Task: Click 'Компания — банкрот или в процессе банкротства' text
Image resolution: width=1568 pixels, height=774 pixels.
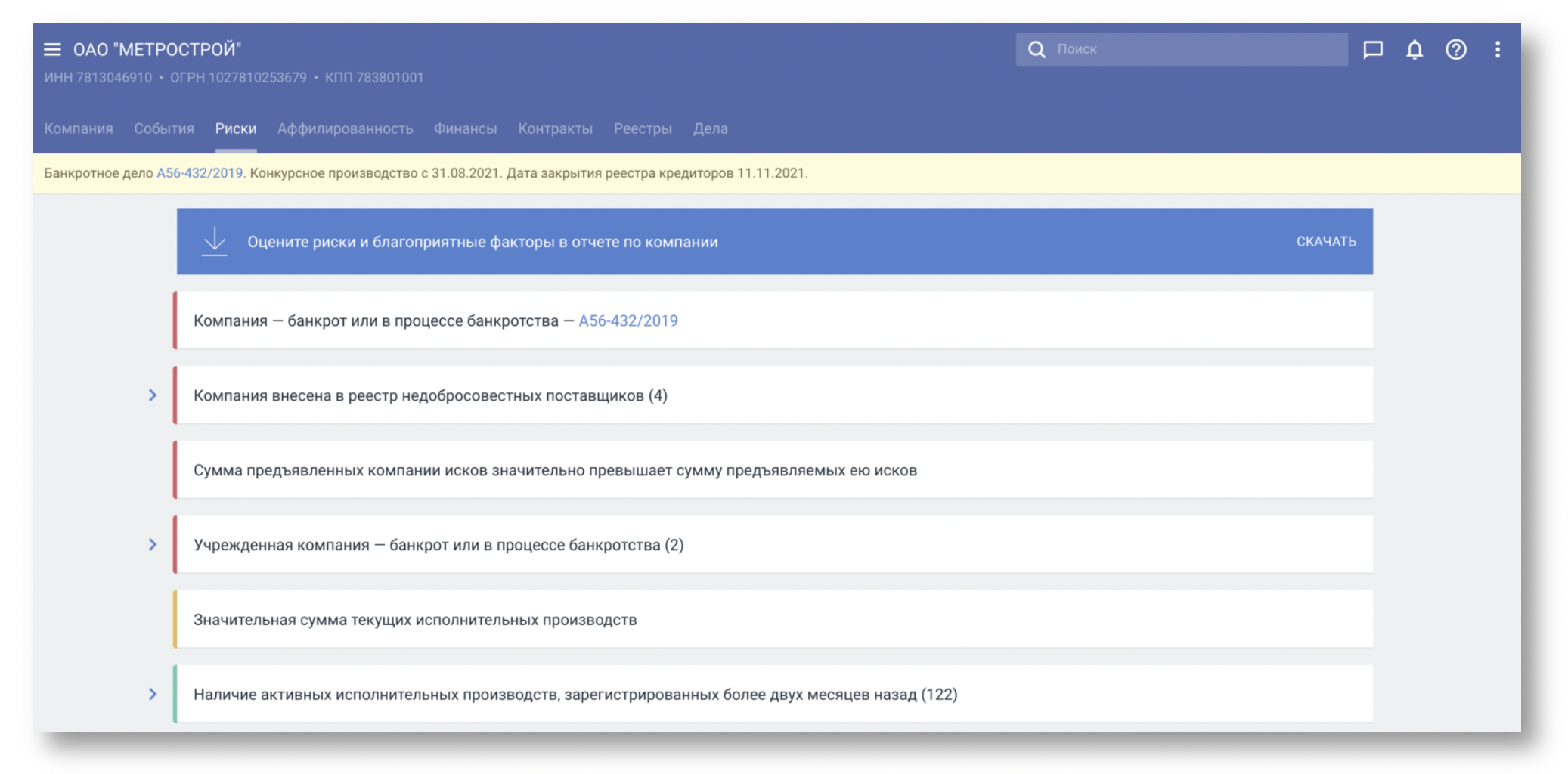Action: click(x=376, y=320)
